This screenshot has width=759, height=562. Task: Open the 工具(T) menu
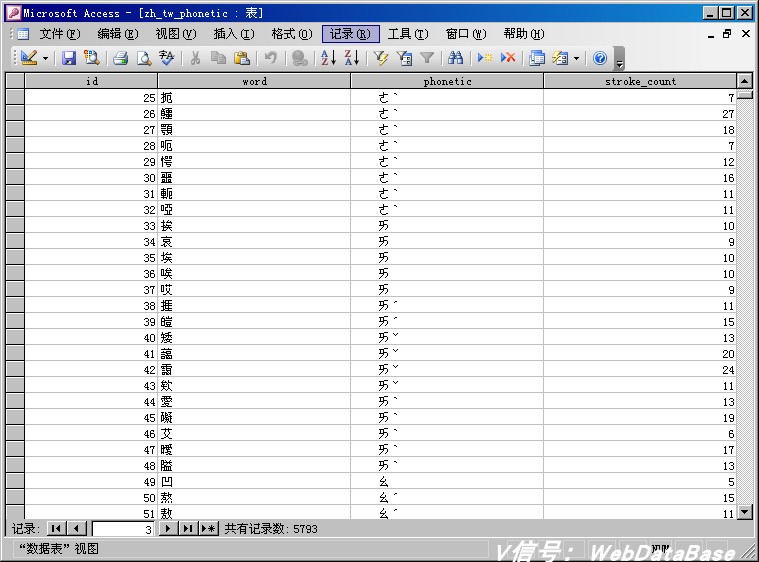[408, 34]
